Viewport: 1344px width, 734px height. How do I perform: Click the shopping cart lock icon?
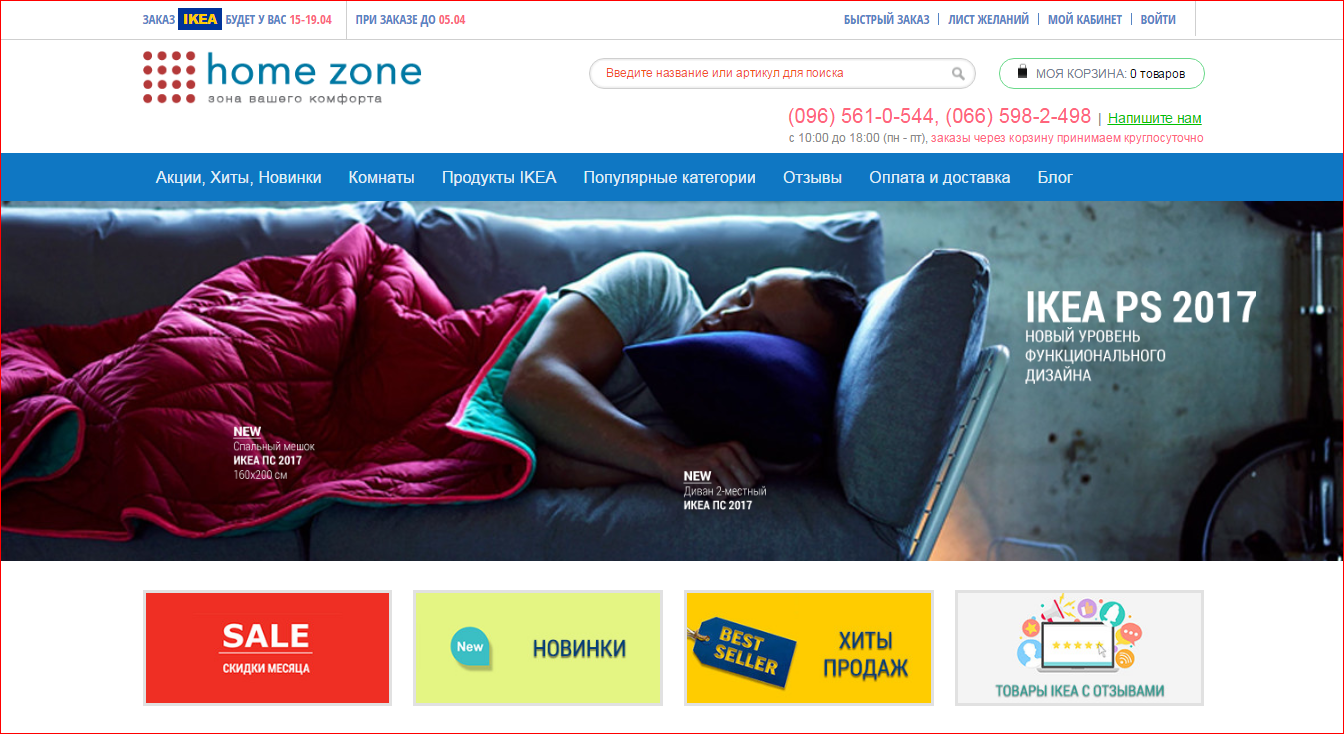click(x=1022, y=72)
